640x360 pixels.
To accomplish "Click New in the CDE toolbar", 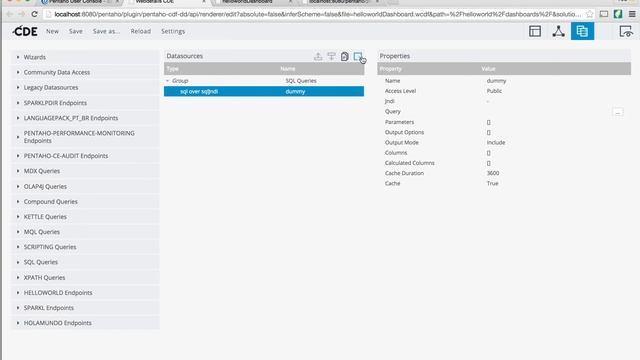I will click(x=52, y=31).
